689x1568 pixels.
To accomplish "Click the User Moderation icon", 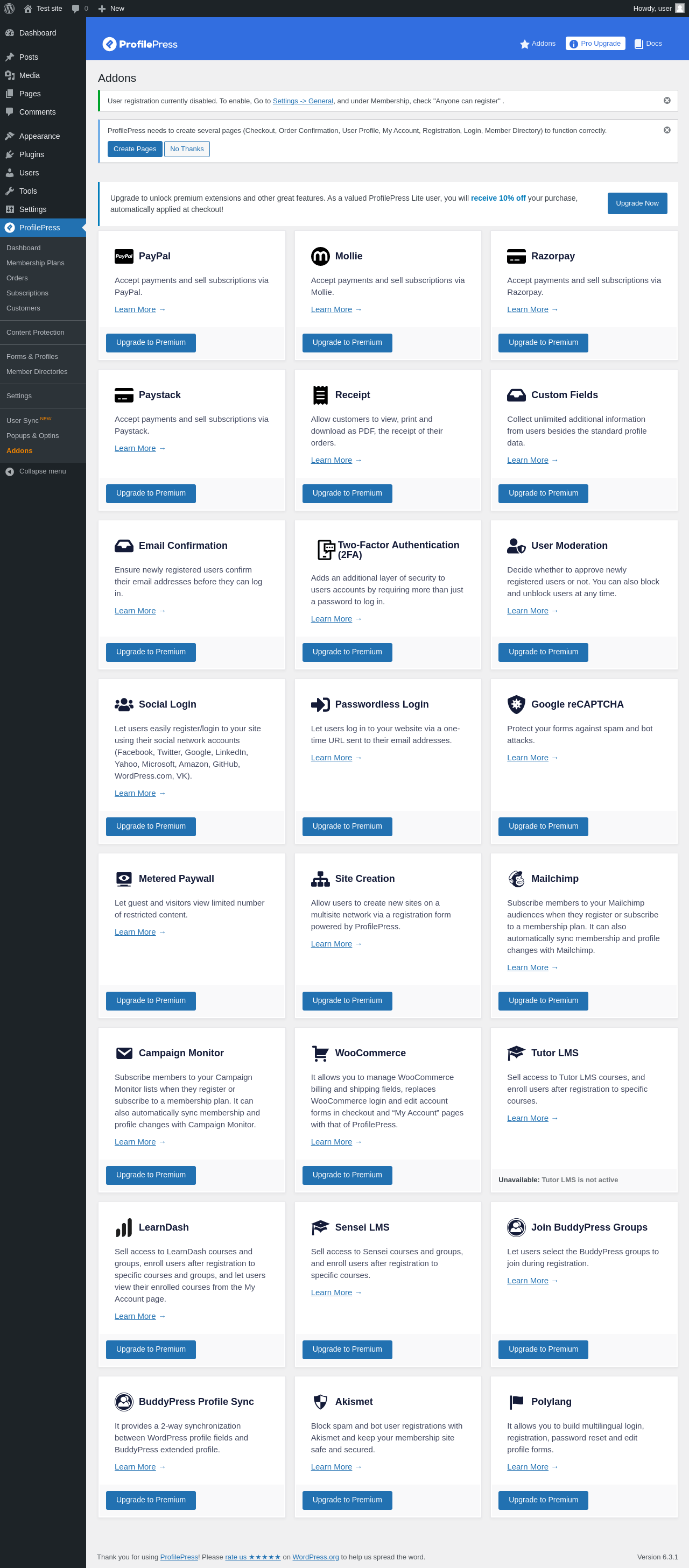I will 516,546.
